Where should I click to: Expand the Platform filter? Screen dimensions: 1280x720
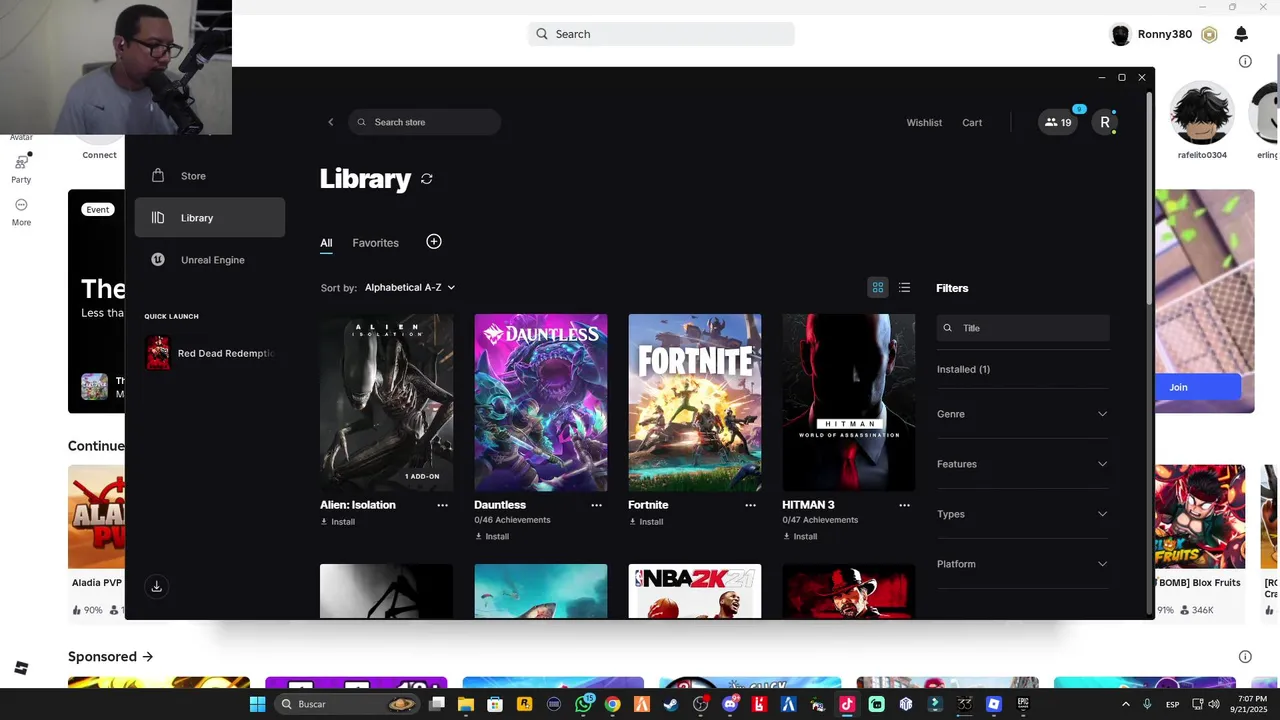pos(1022,564)
